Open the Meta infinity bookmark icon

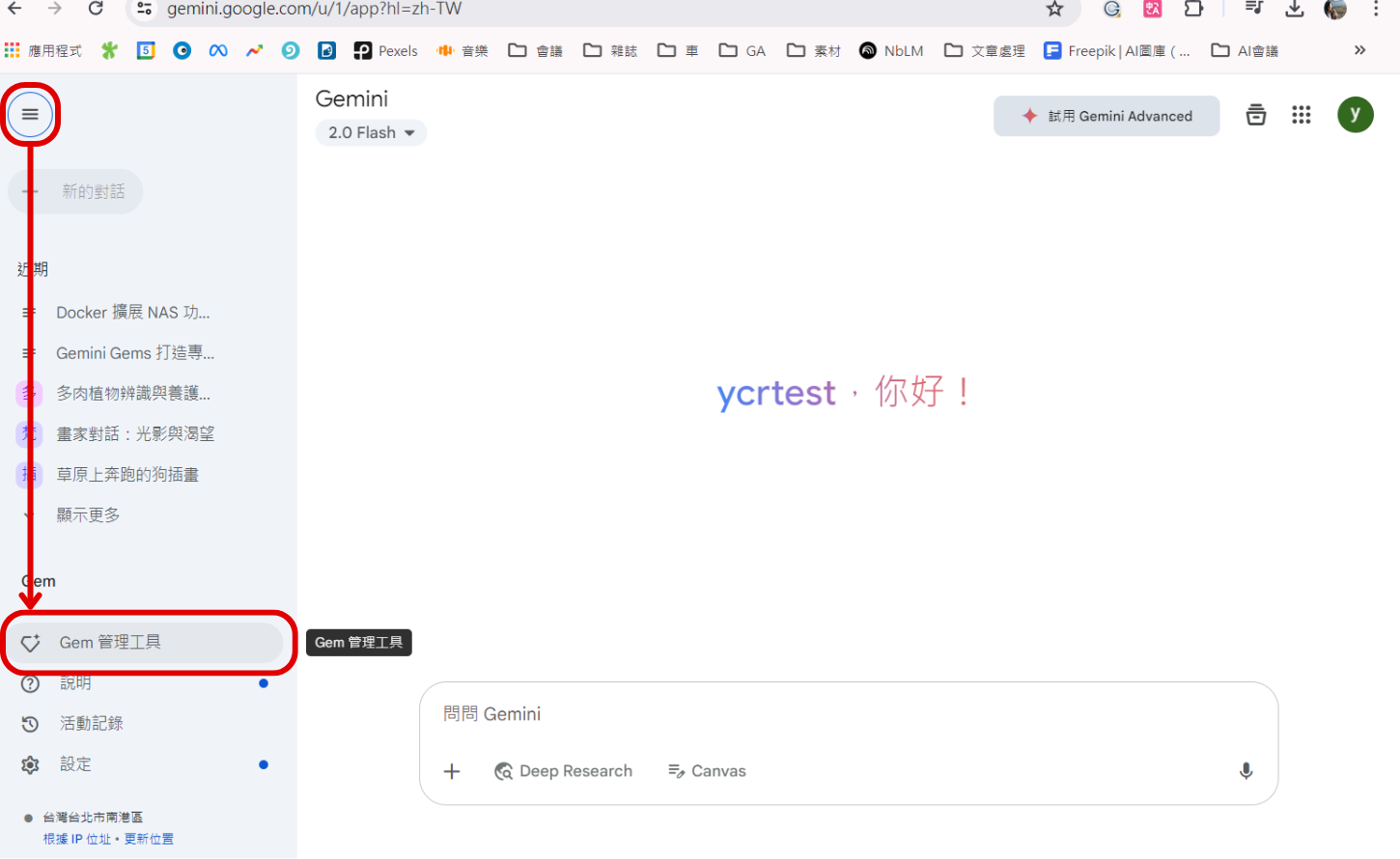(x=218, y=50)
